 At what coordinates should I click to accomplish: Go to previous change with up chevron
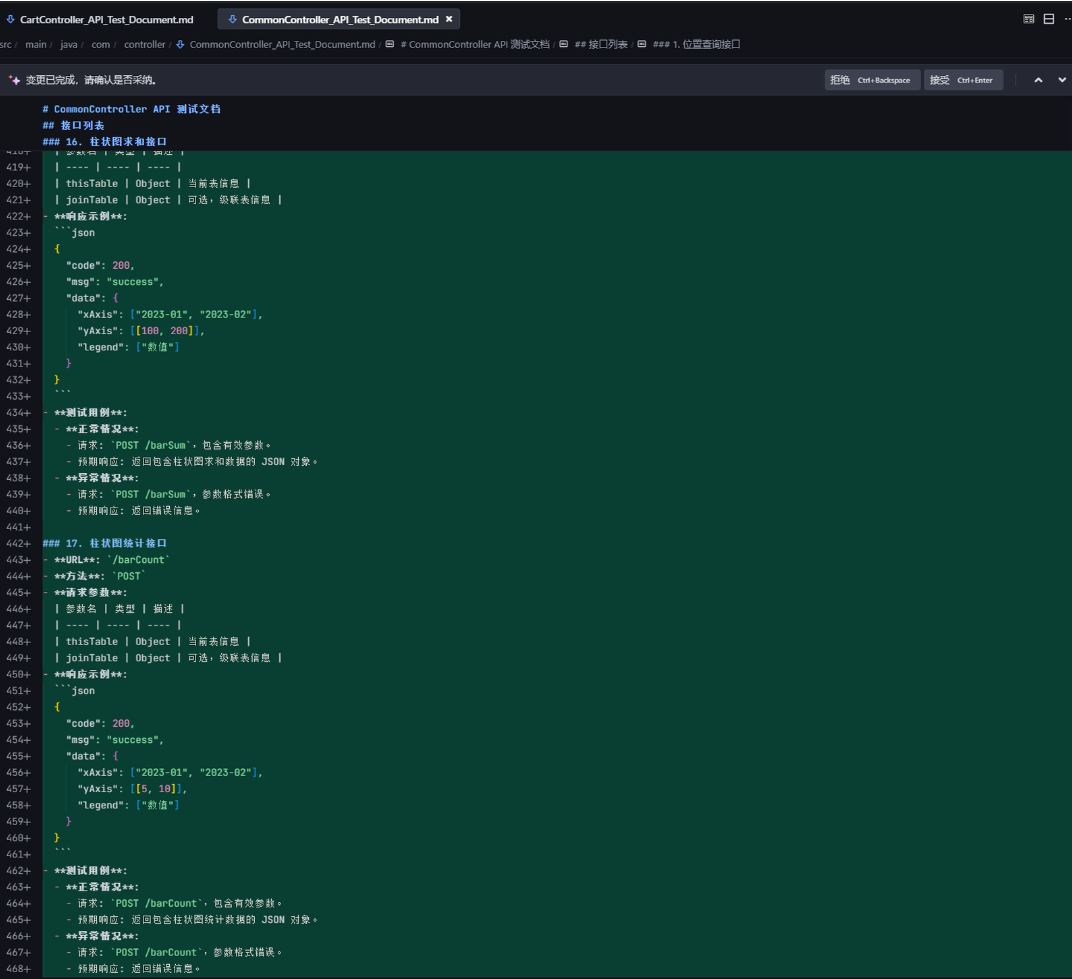pos(1038,80)
